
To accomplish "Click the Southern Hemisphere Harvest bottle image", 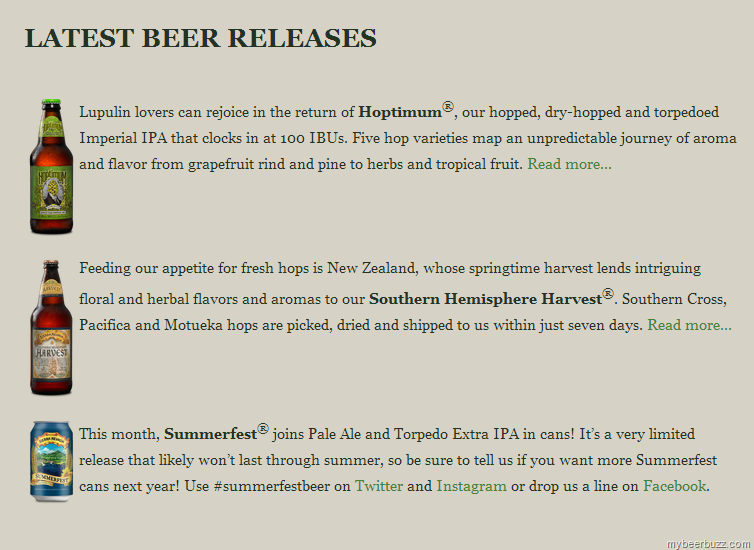I will pyautogui.click(x=51, y=327).
